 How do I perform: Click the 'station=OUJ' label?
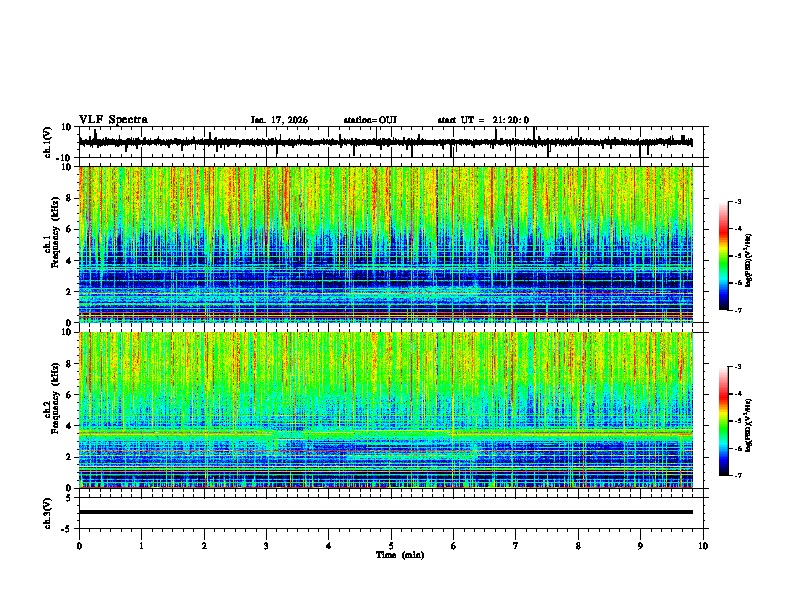pos(370,120)
